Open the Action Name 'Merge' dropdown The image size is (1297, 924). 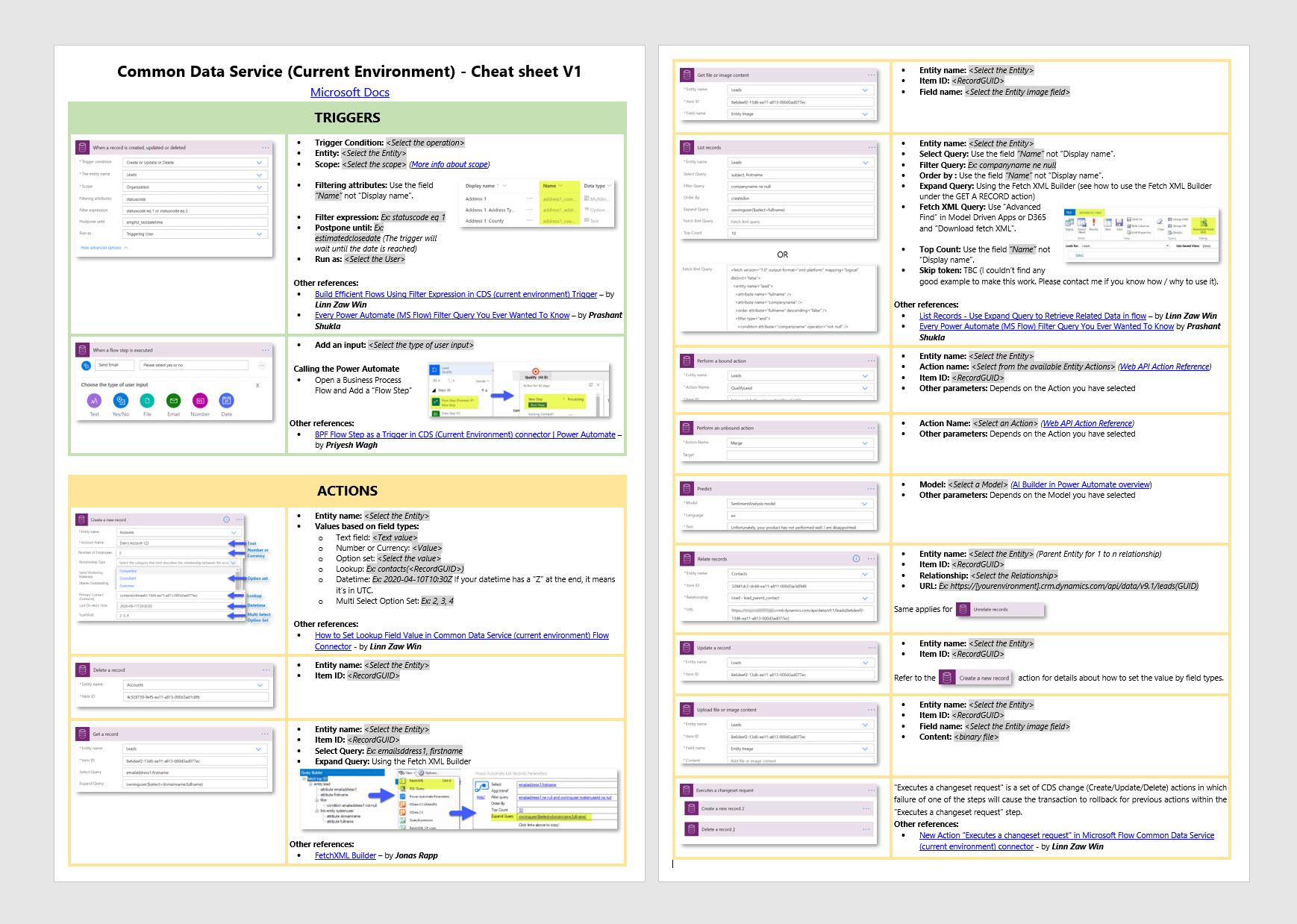866,443
